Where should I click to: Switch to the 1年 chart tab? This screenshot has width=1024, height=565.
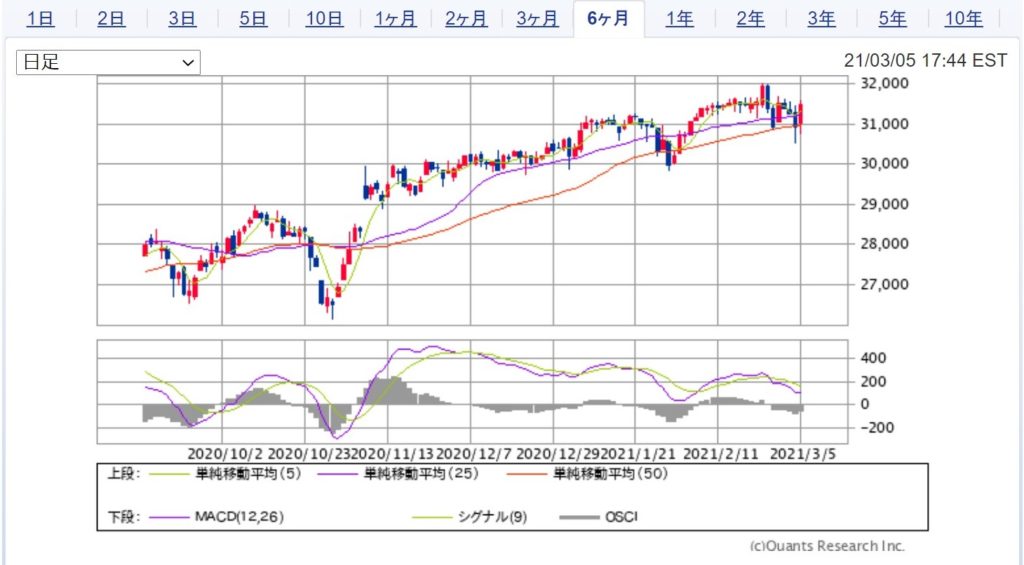[x=679, y=18]
